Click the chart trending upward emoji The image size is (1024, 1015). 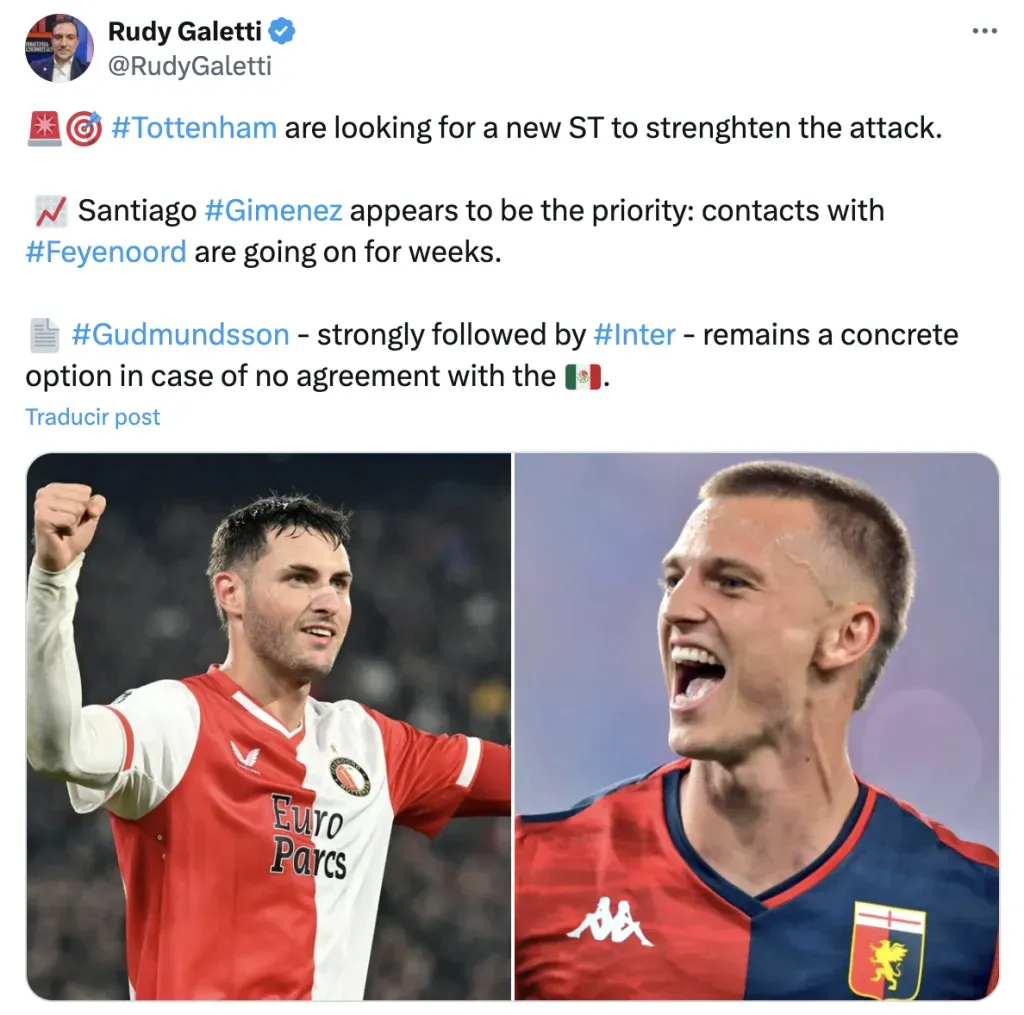[51, 211]
